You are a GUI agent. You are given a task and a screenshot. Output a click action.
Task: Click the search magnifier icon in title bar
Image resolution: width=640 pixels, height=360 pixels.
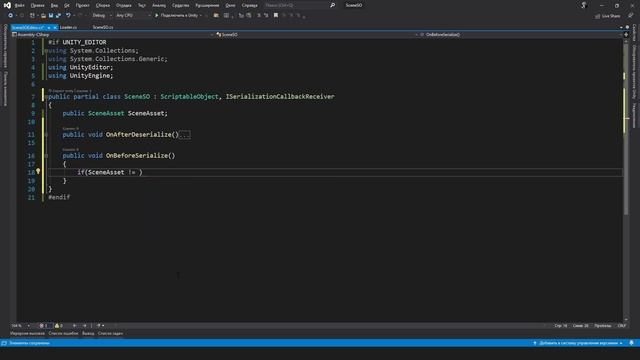(332, 5)
